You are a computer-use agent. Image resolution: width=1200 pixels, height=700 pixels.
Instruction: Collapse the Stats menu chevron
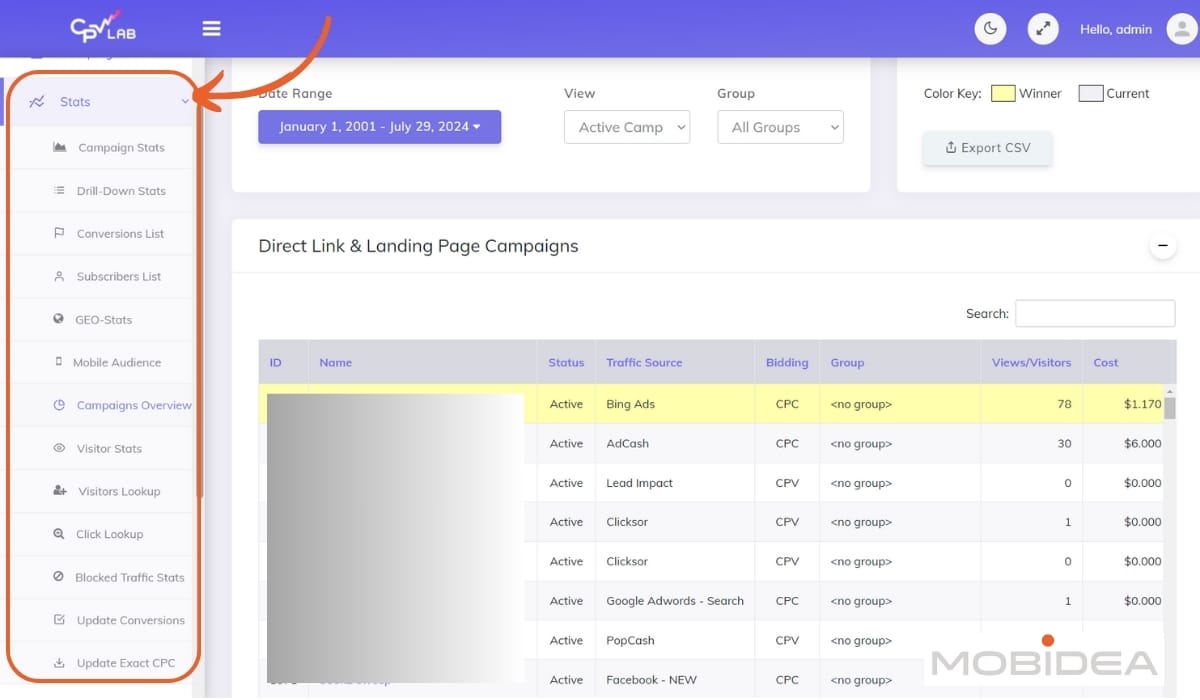click(185, 102)
